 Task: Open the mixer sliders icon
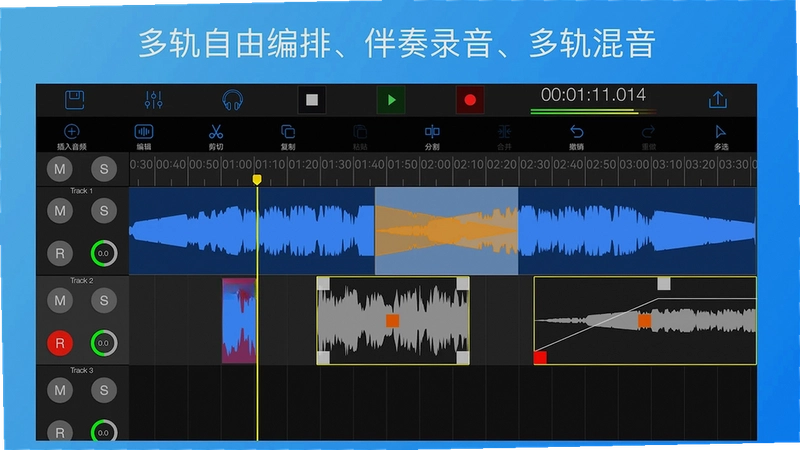click(154, 99)
